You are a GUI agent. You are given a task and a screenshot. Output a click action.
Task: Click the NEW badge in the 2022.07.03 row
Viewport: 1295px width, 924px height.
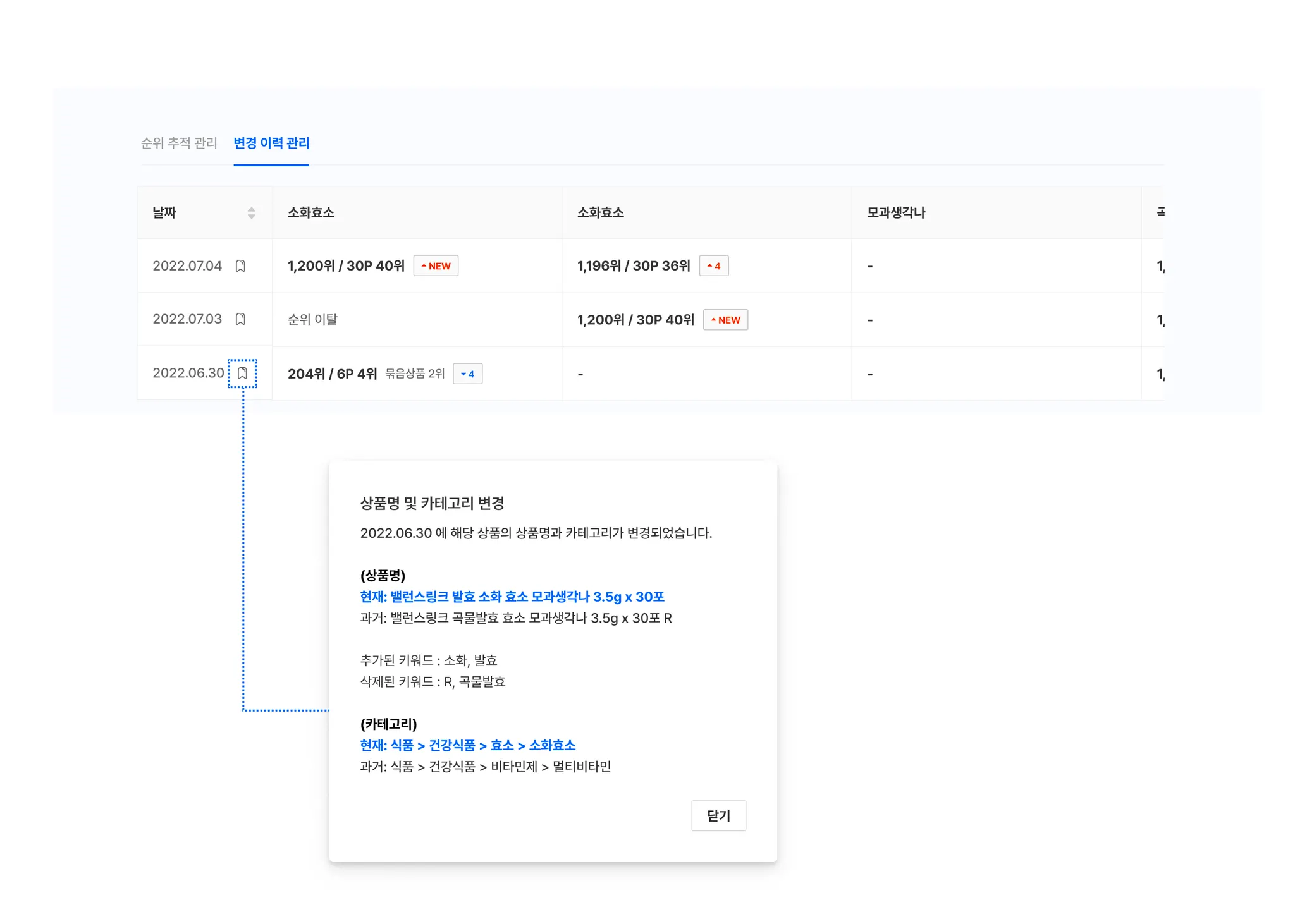(x=725, y=320)
